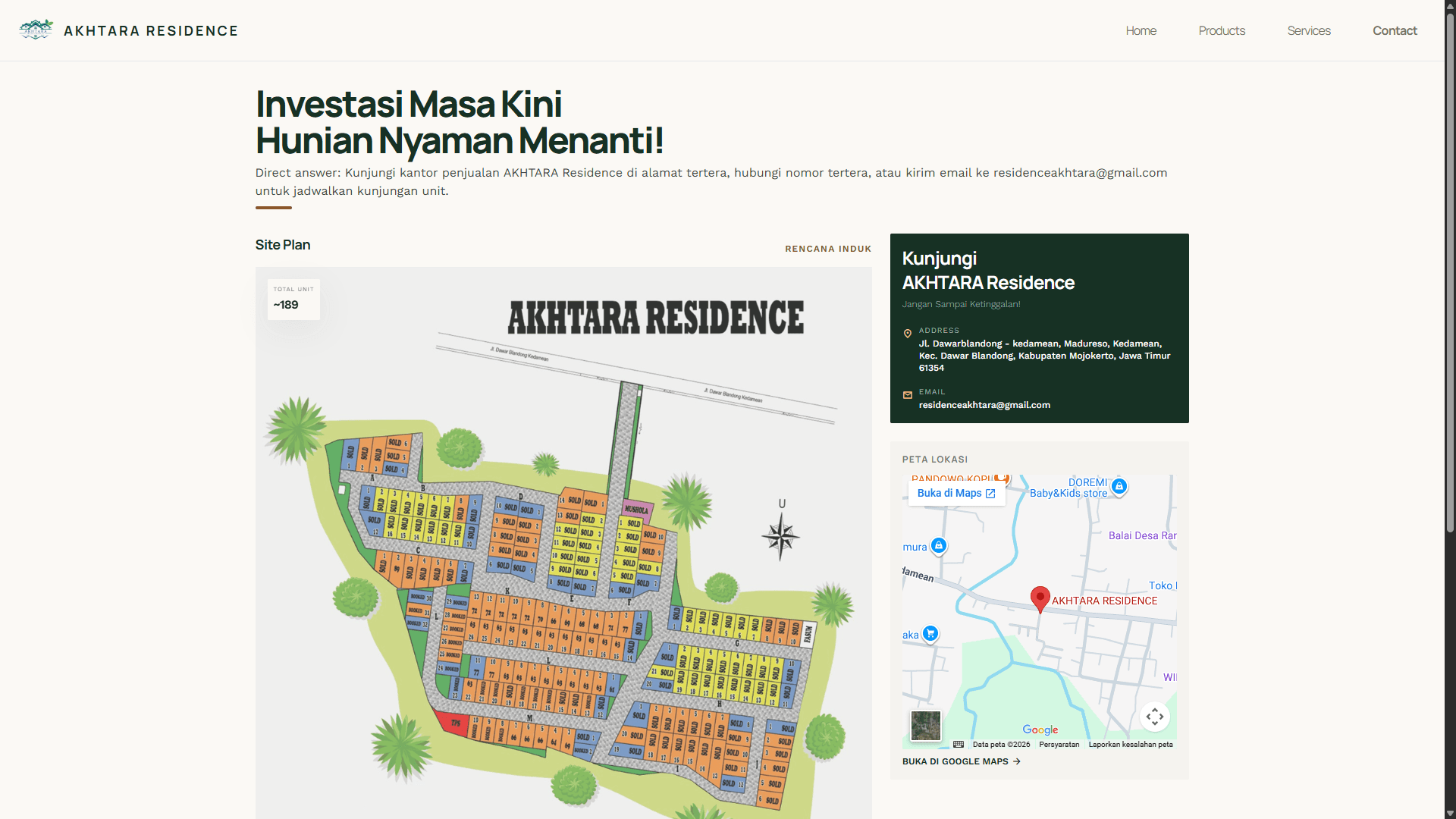
Task: Click the location pin icon beside ADDRESS
Action: [x=908, y=334]
